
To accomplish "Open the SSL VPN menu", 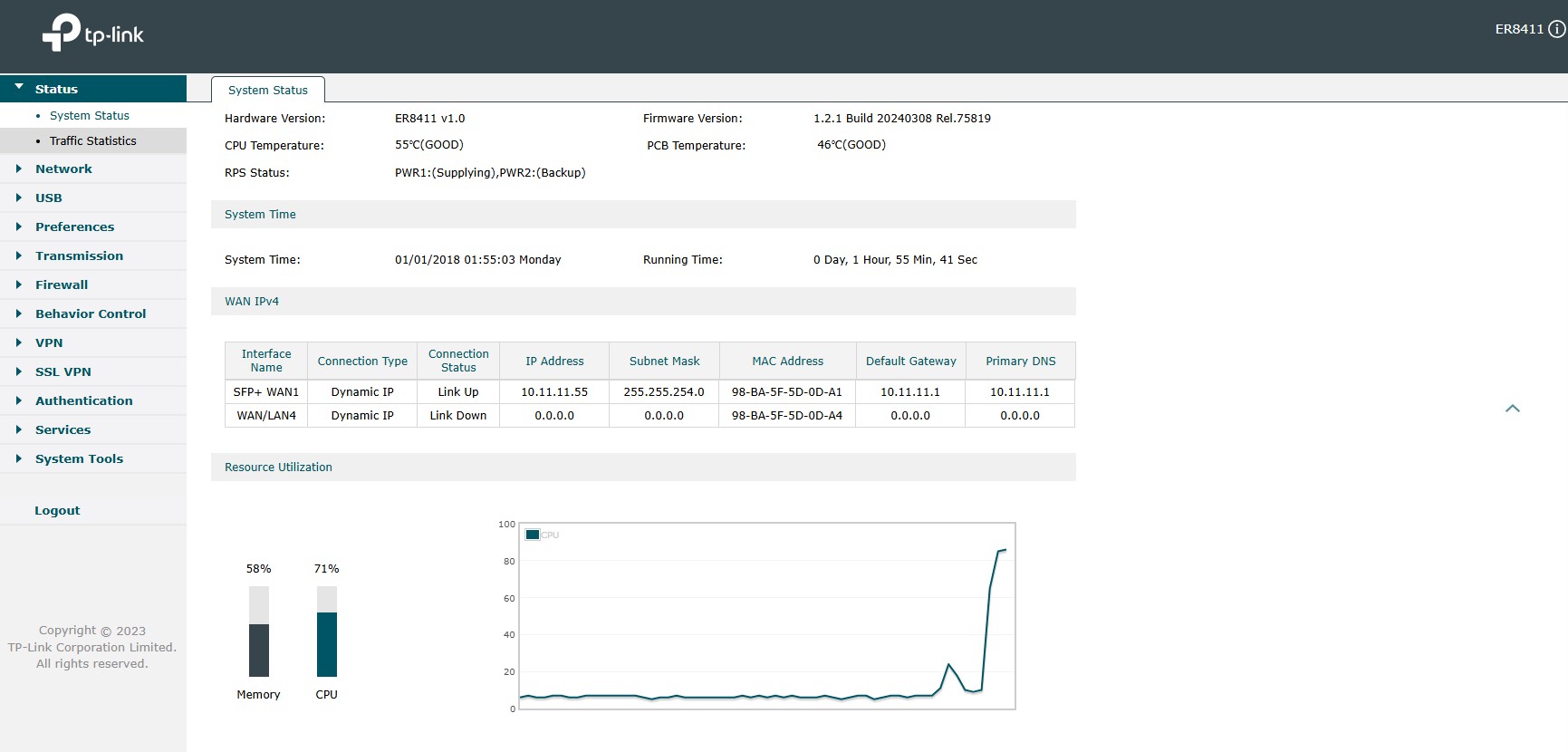I will (63, 371).
